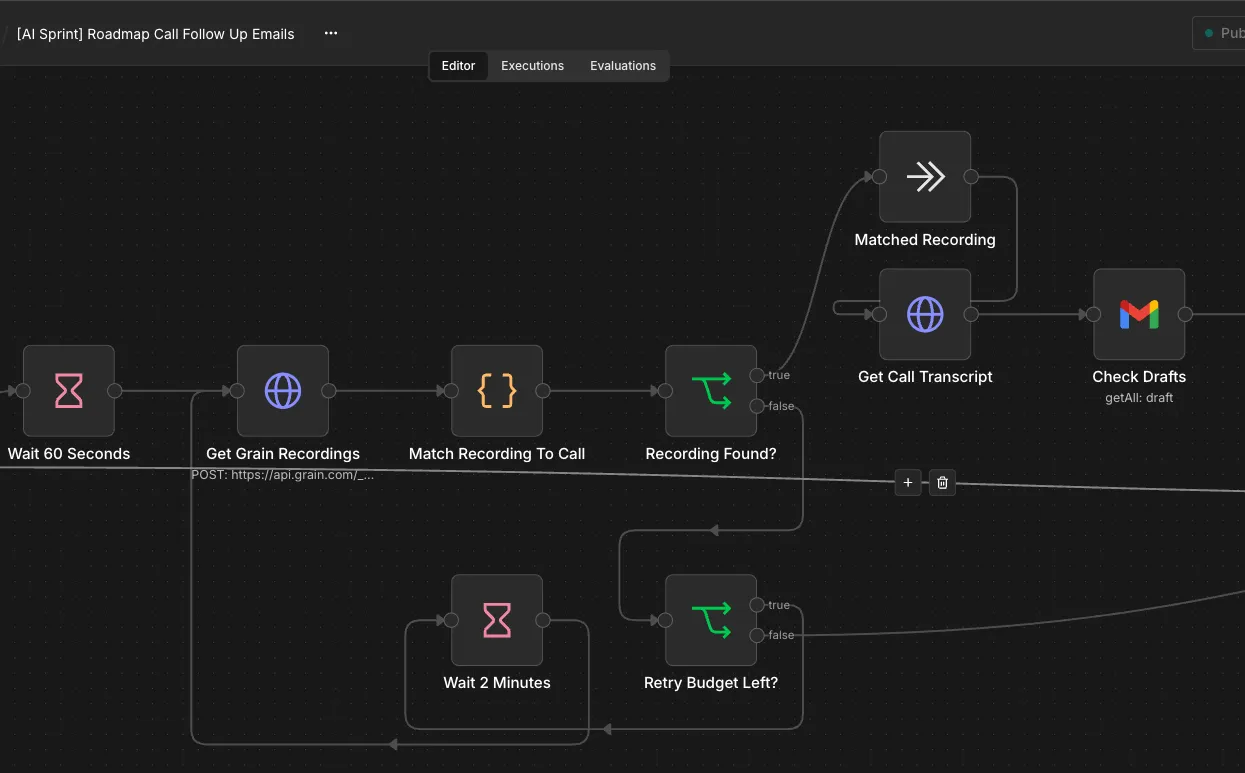Open the Matched Recording double-arrow node
Image resolution: width=1245 pixels, height=773 pixels.
point(925,177)
